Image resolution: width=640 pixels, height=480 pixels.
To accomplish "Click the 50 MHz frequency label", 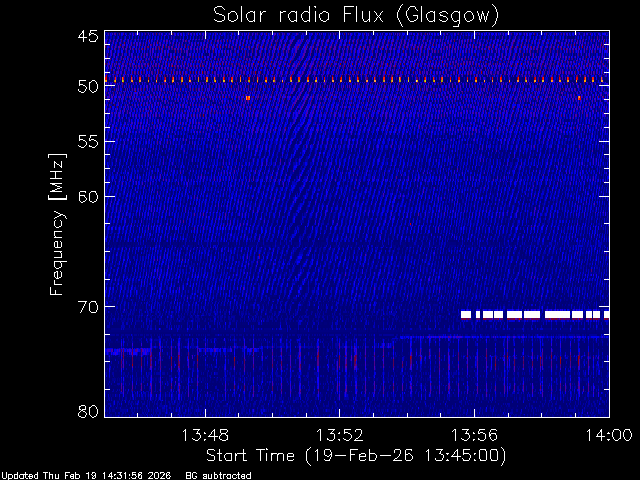I will click(x=88, y=87).
